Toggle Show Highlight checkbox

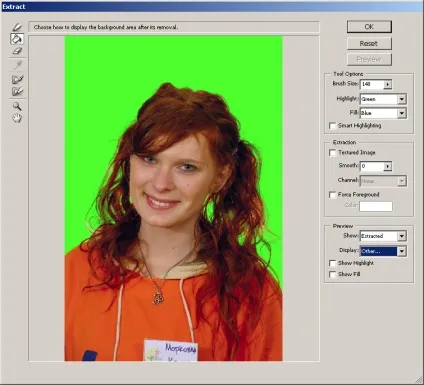tap(332, 263)
